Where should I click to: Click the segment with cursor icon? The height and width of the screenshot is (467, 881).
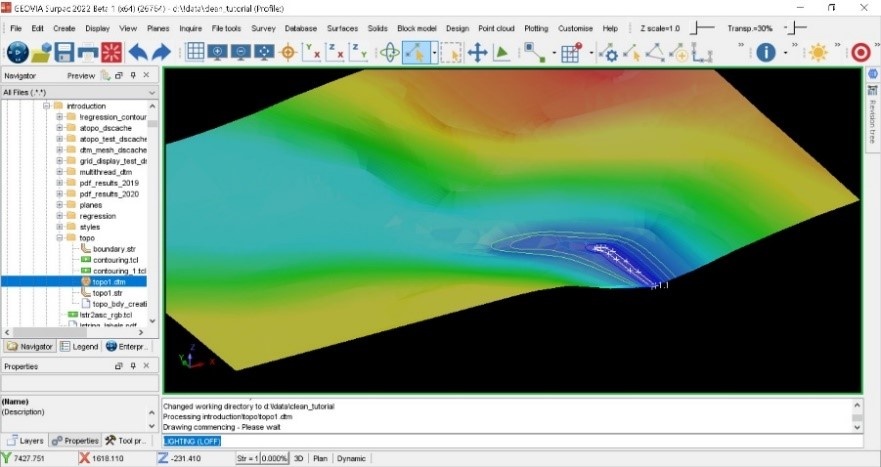click(632, 52)
